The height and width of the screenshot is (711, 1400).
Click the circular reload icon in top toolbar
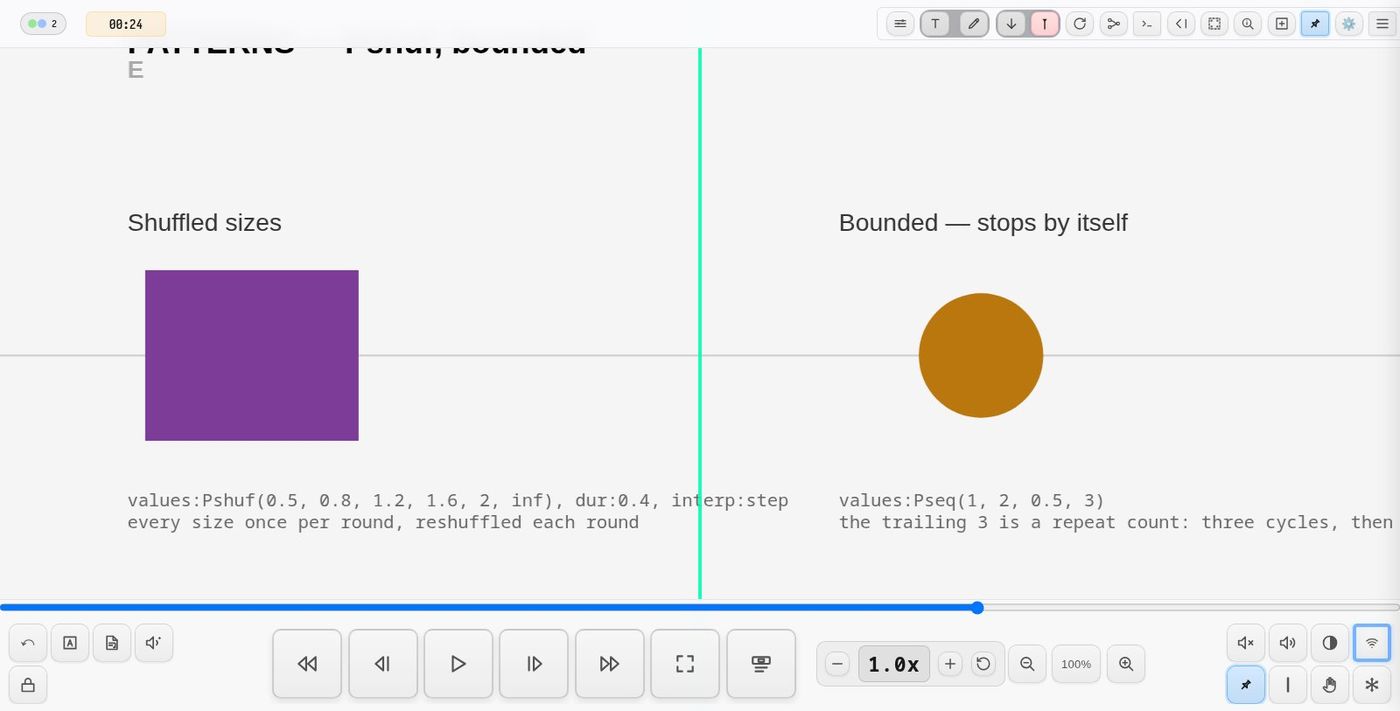pyautogui.click(x=1080, y=24)
